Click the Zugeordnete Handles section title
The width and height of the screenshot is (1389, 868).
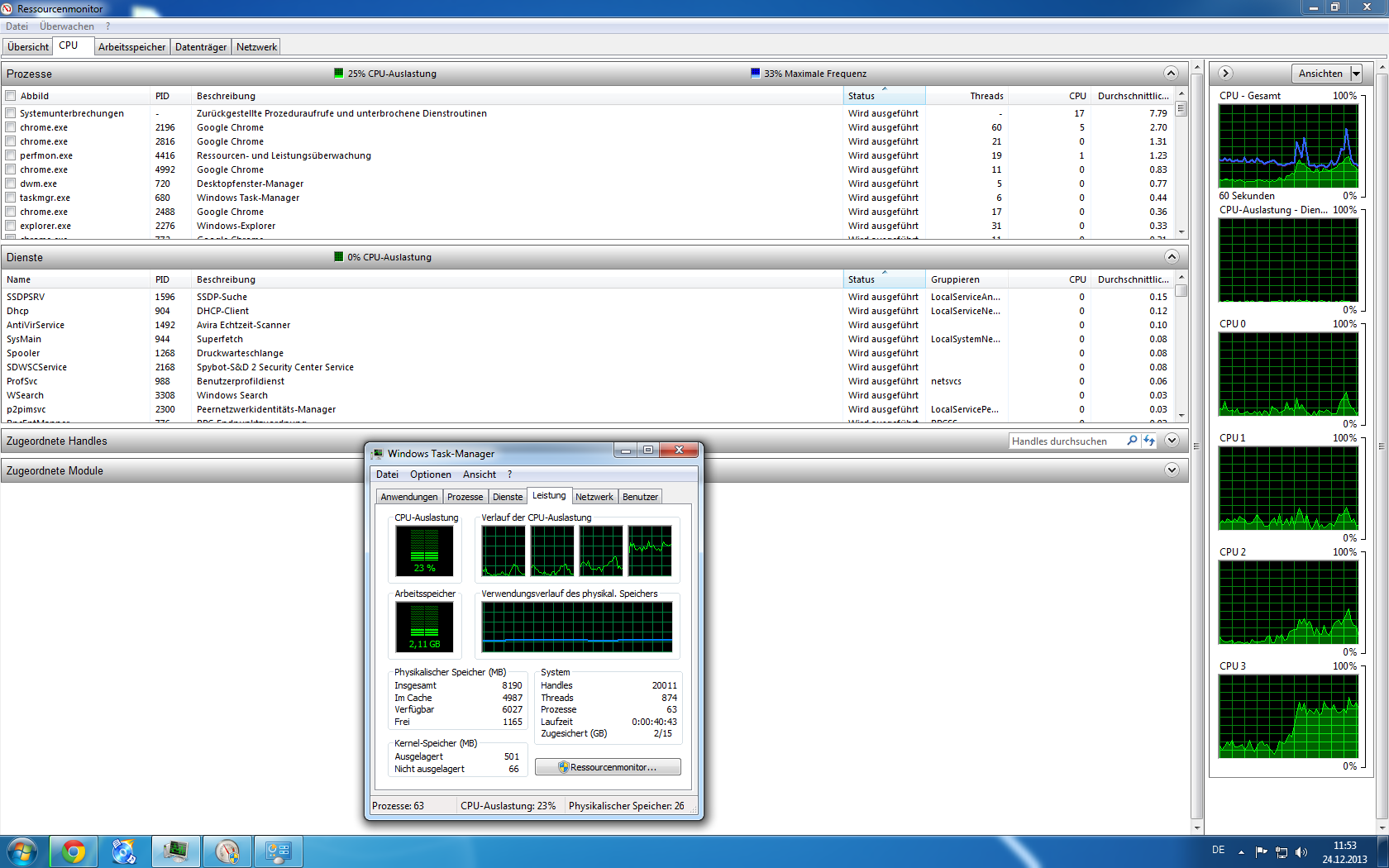tap(57, 441)
